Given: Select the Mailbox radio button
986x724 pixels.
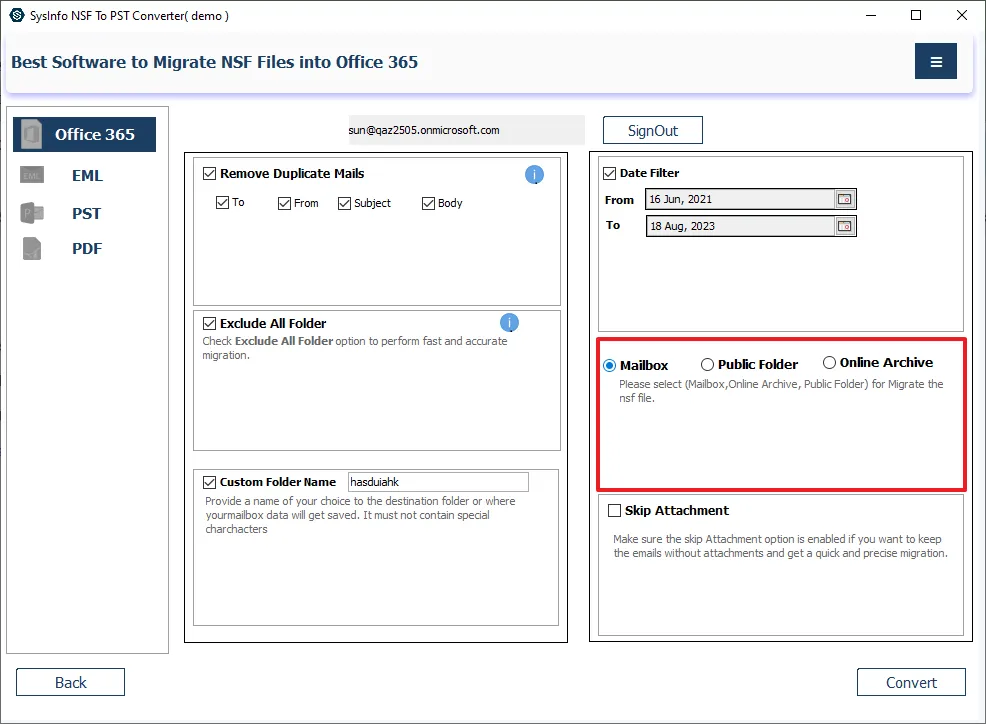Looking at the screenshot, I should pos(610,366).
